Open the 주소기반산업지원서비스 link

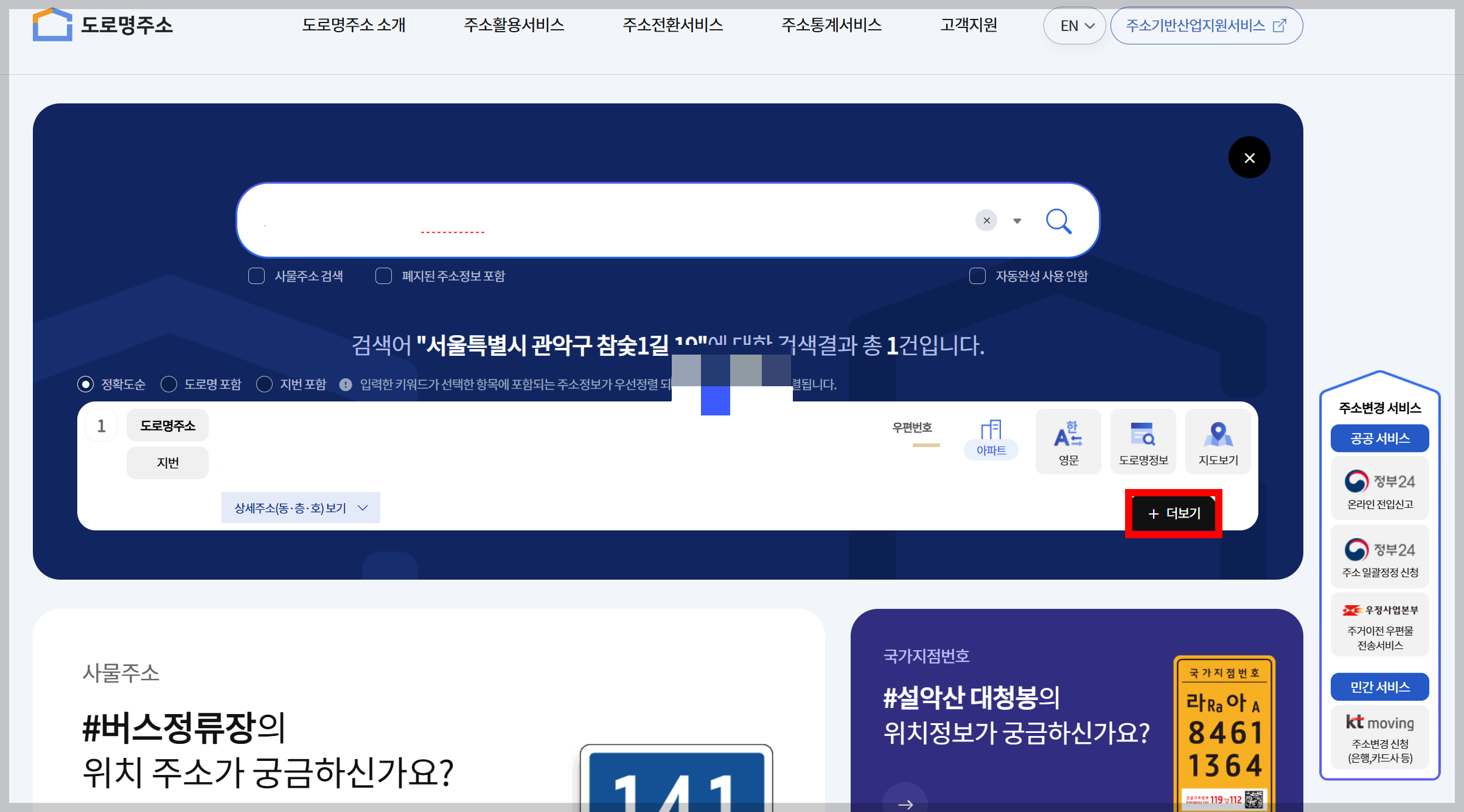(1206, 26)
